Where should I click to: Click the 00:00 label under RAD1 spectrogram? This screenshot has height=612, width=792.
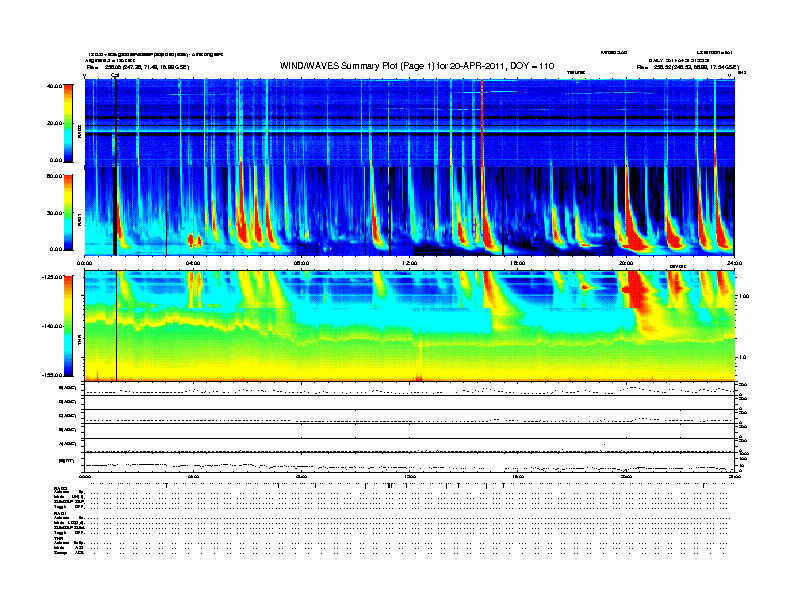[84, 263]
